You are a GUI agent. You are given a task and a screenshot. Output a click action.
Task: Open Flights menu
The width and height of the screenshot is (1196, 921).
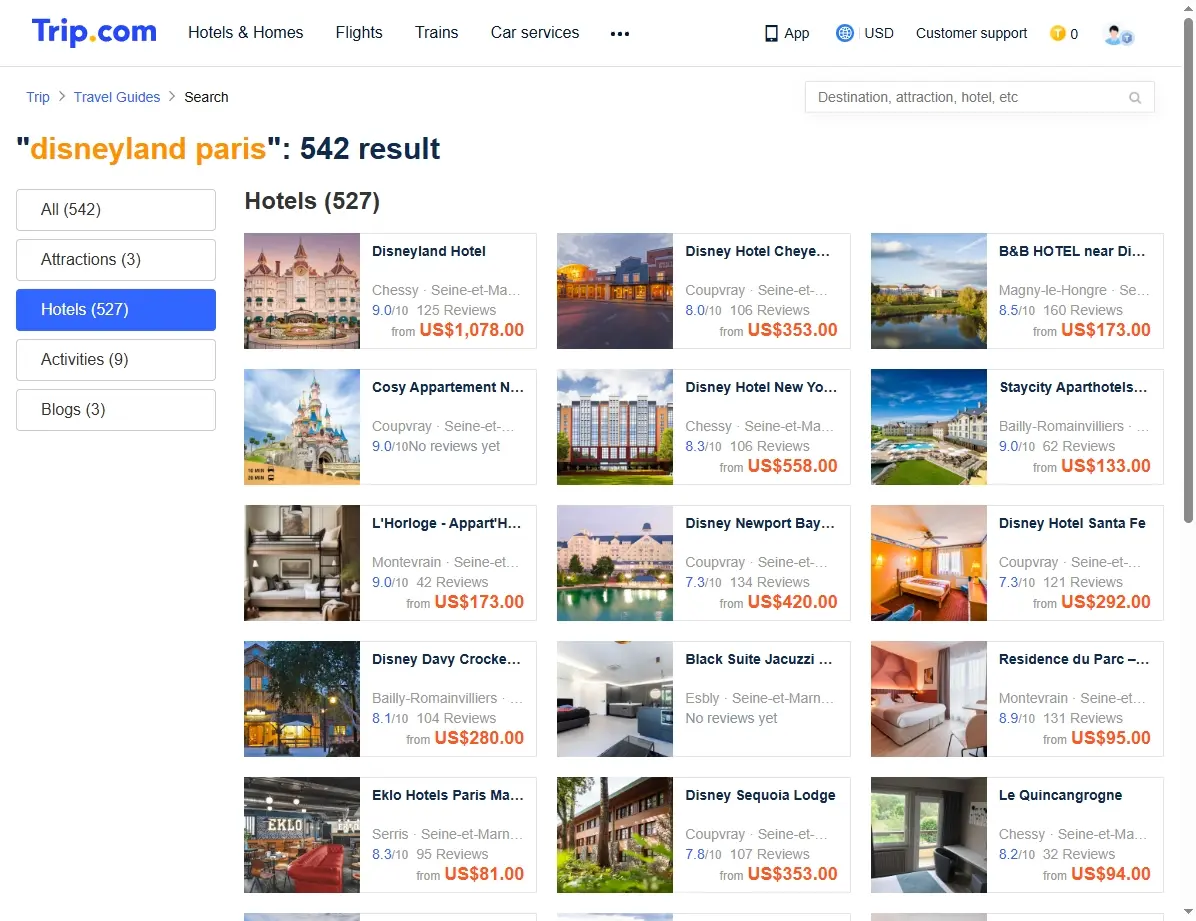point(358,33)
